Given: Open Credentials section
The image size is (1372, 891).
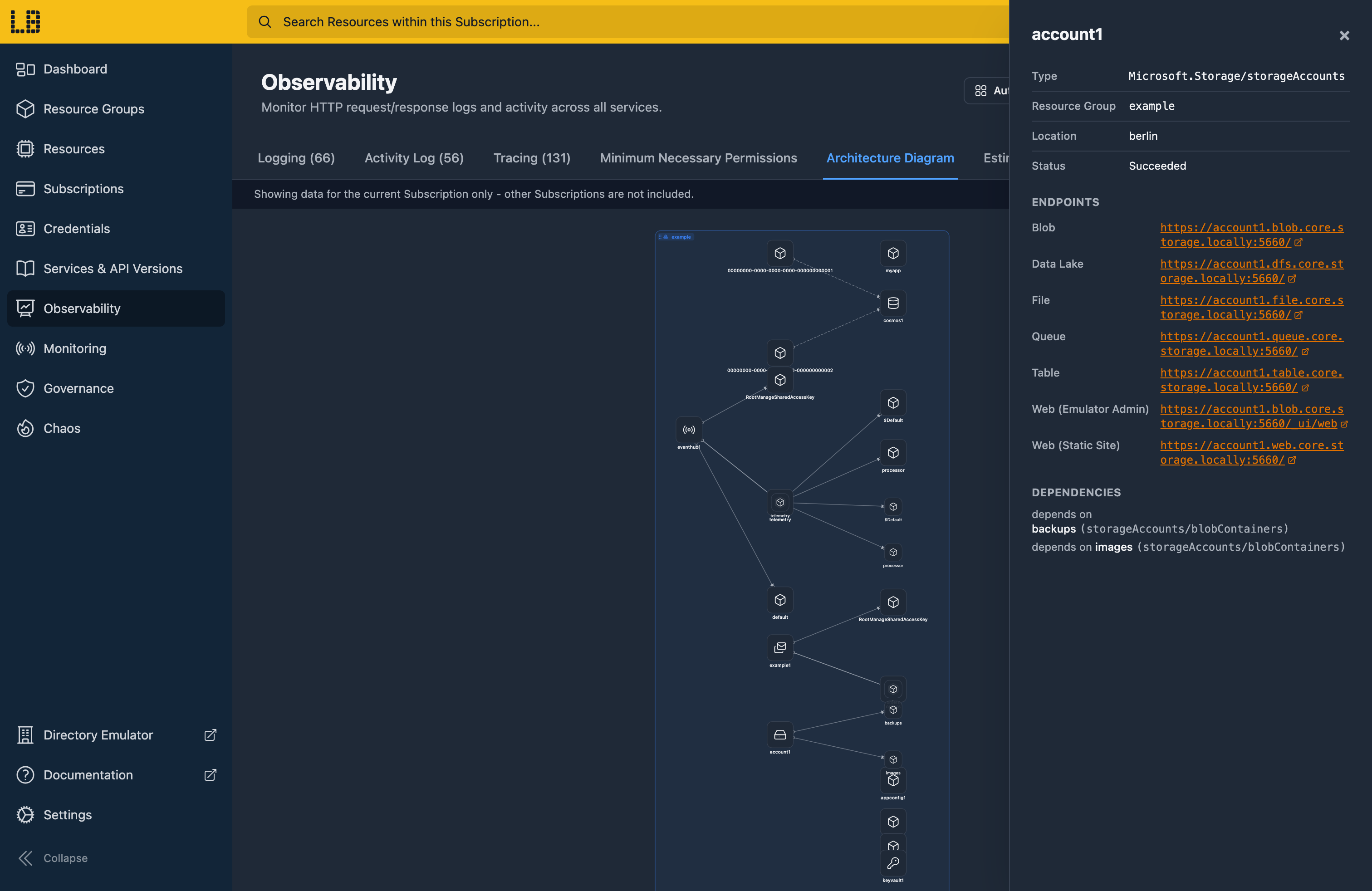Looking at the screenshot, I should (x=117, y=229).
